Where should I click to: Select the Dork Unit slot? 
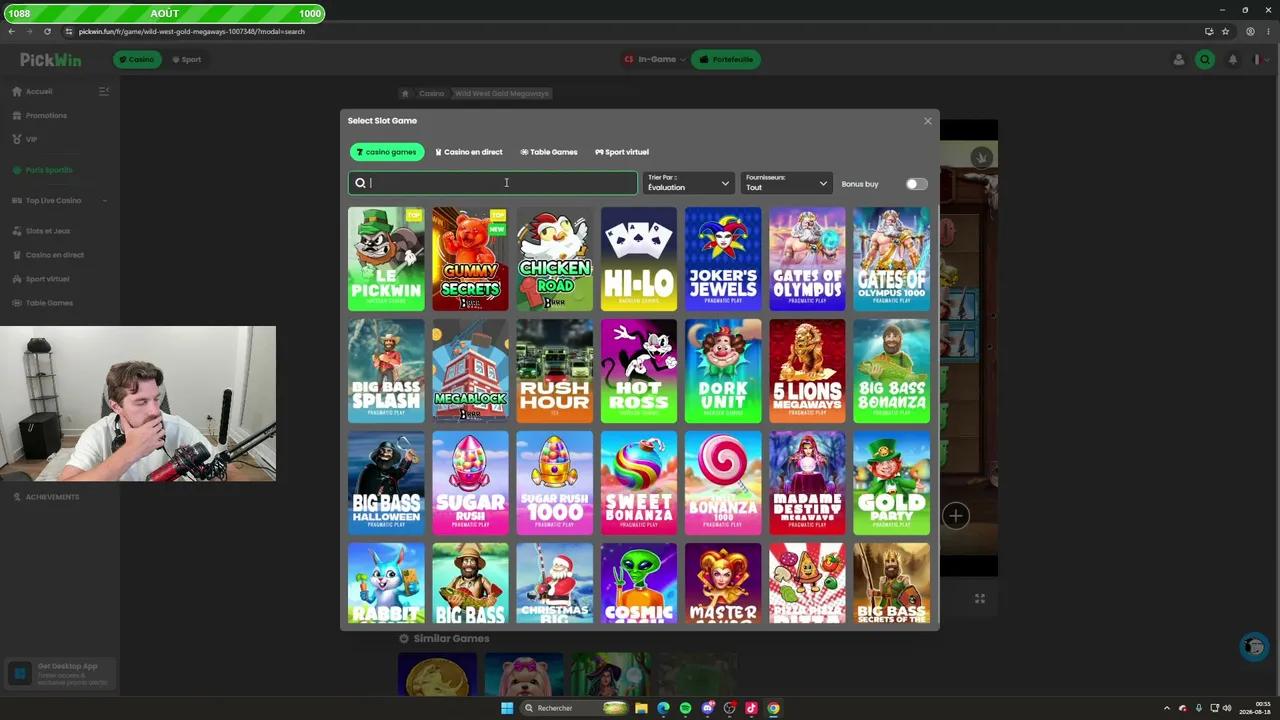pyautogui.click(x=723, y=371)
